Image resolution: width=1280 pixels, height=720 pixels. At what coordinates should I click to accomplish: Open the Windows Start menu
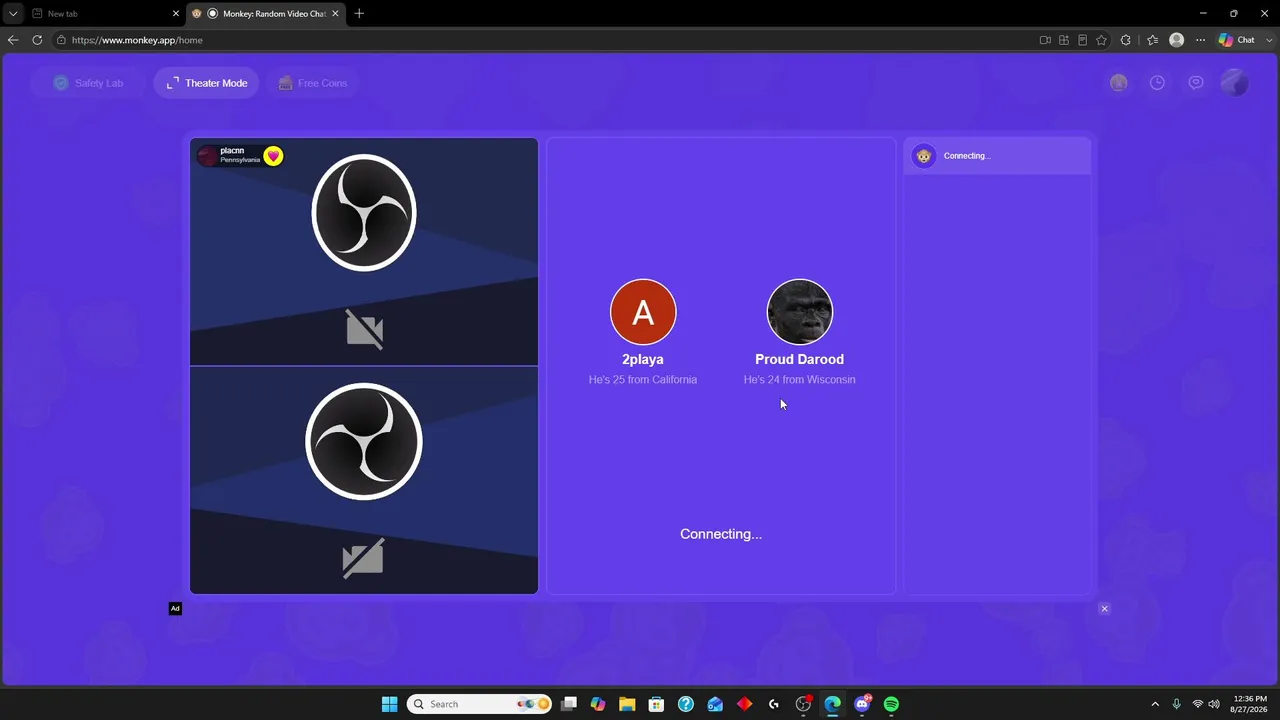(x=389, y=704)
